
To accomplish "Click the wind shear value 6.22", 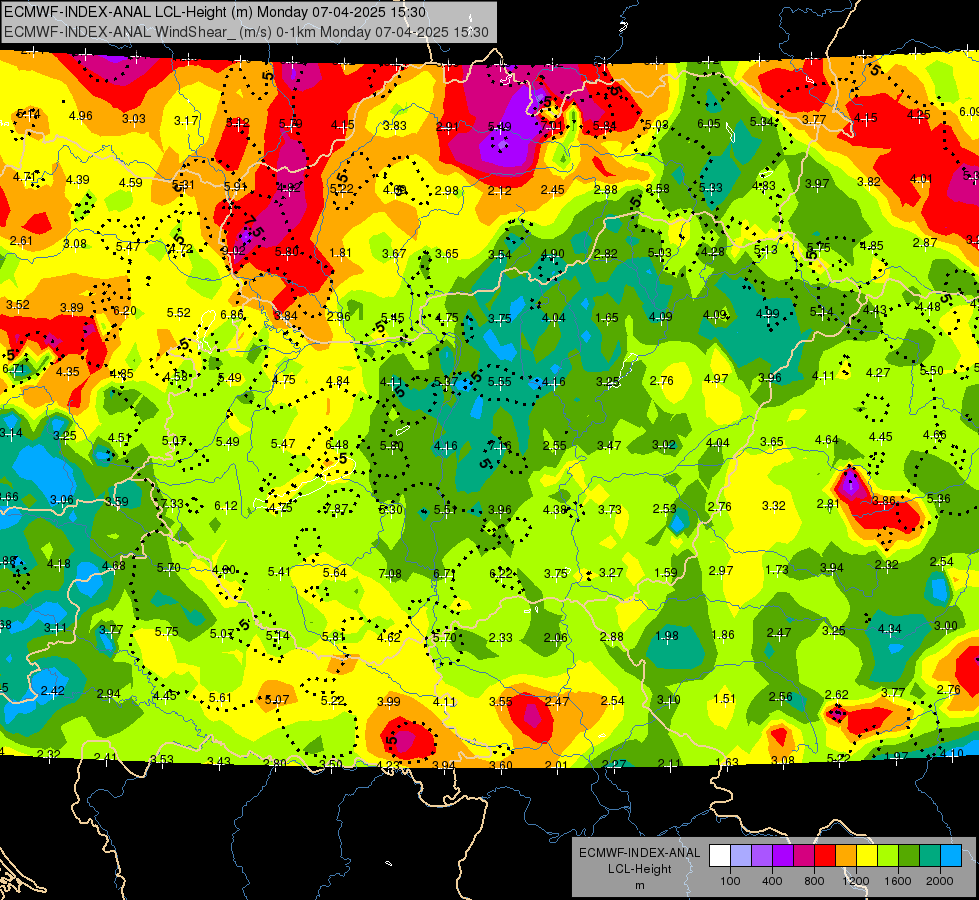I will 501,573.
